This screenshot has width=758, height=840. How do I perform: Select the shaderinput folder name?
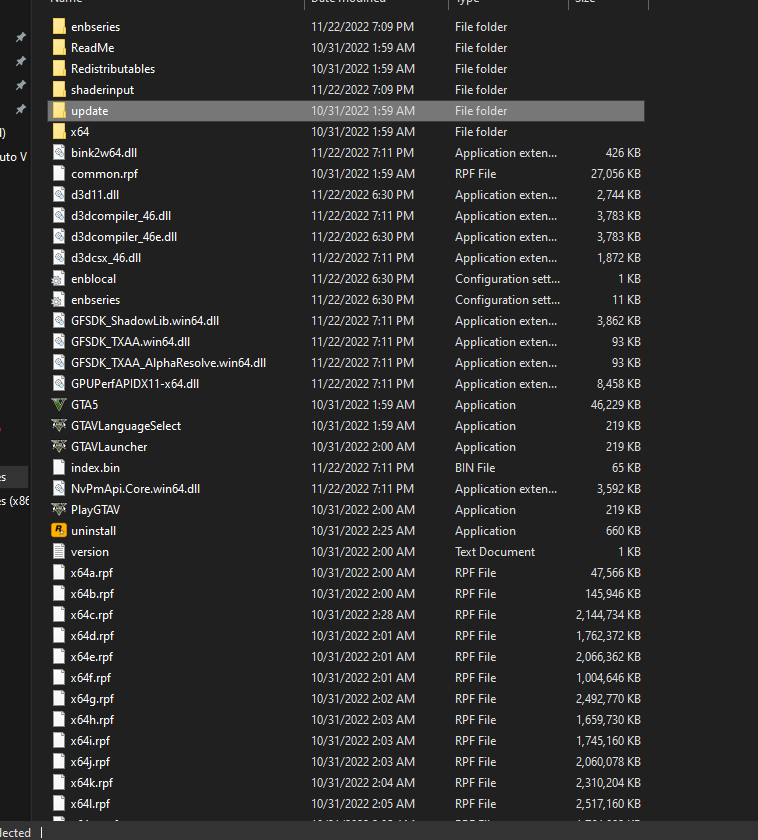point(102,90)
